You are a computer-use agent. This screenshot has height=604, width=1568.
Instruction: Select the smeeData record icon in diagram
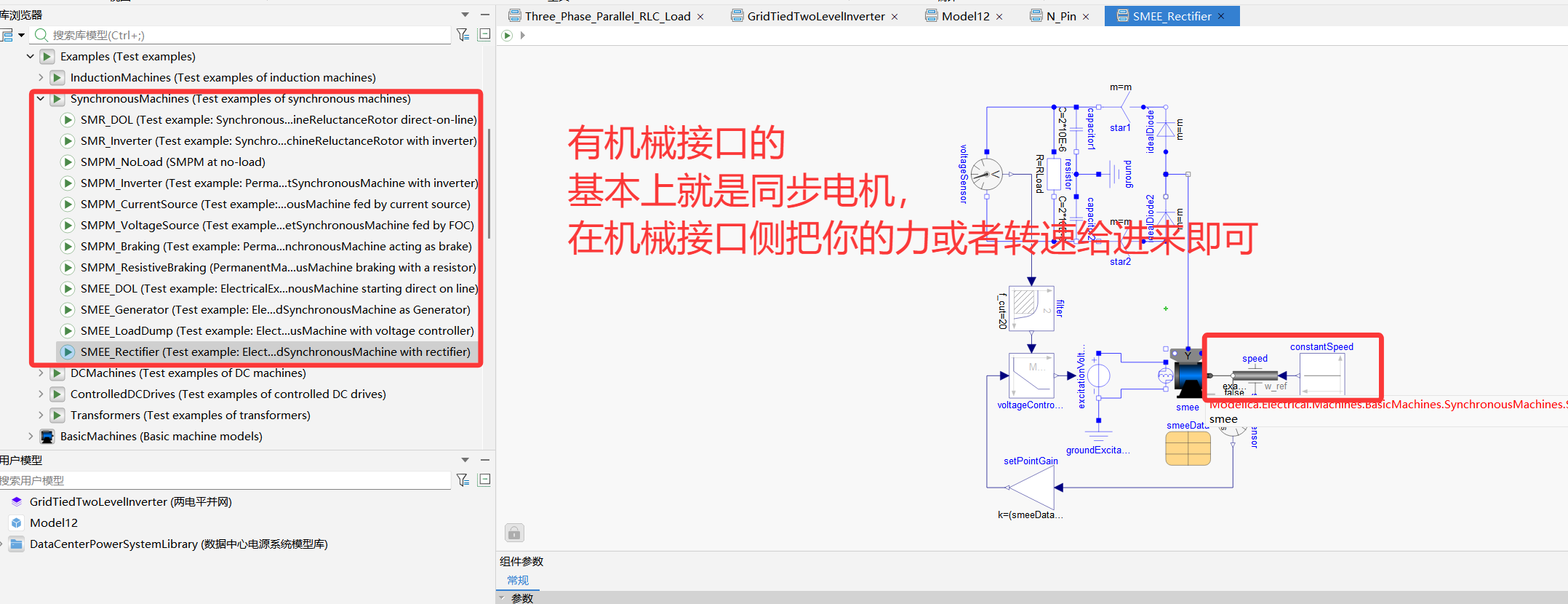point(1188,448)
